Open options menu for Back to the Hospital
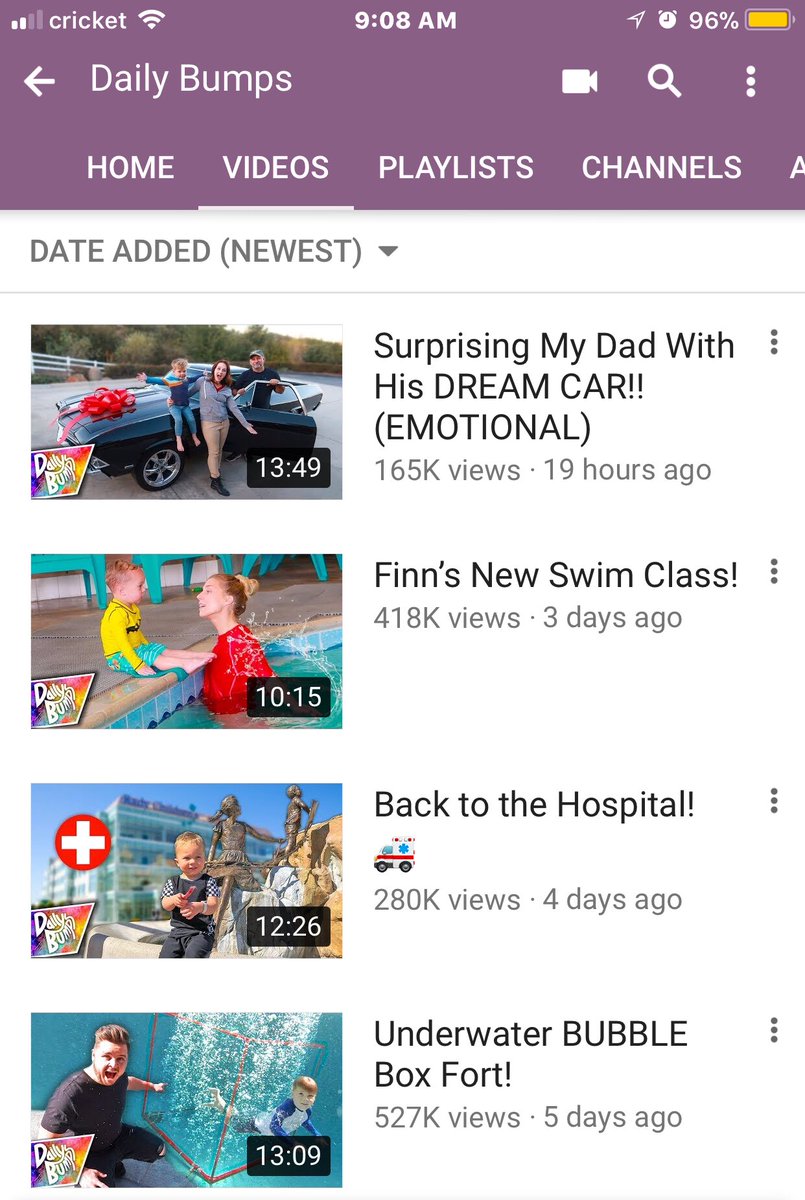Screen dimensions: 805x1200 point(773,801)
